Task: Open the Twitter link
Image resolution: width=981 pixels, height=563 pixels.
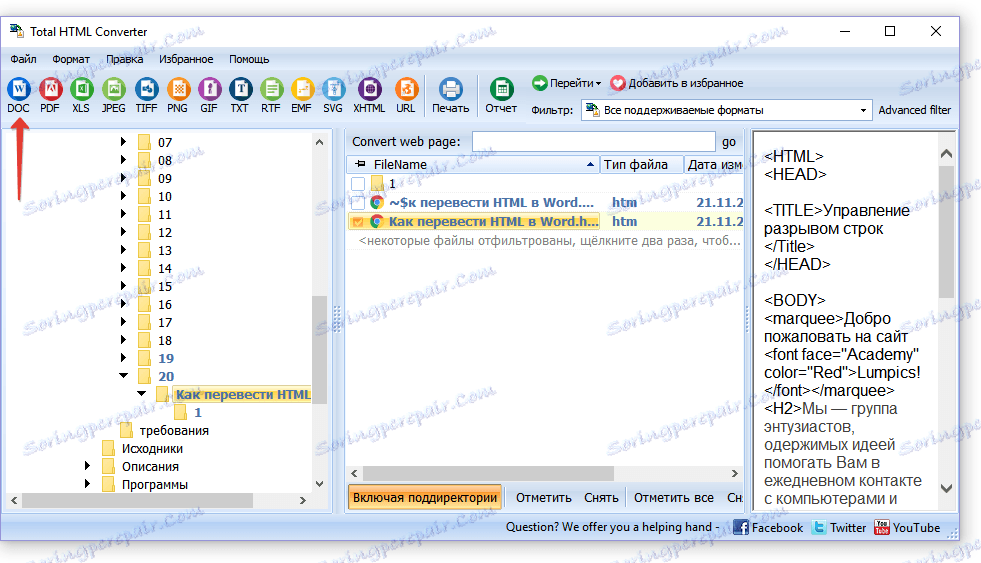Action: coord(839,527)
